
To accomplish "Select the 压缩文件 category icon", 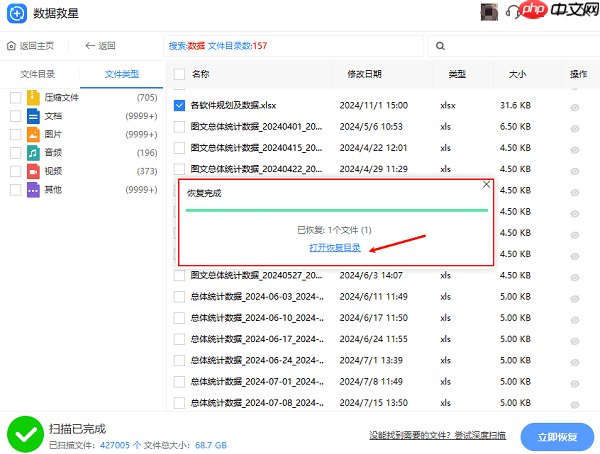I will point(33,97).
